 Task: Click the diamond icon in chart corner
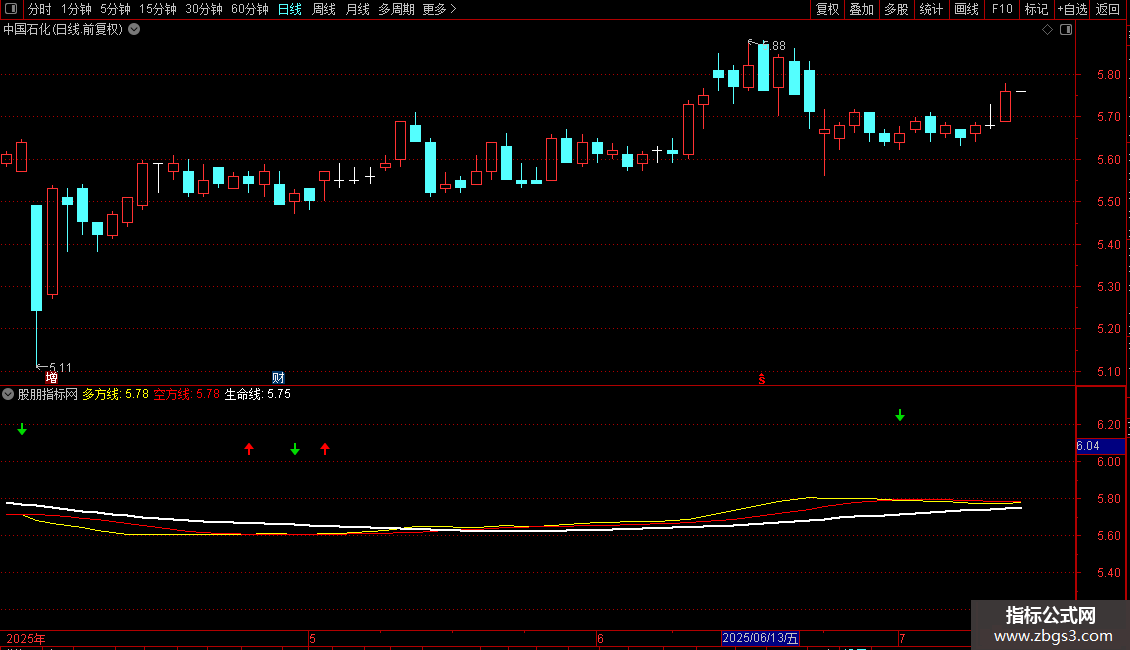(x=1048, y=30)
